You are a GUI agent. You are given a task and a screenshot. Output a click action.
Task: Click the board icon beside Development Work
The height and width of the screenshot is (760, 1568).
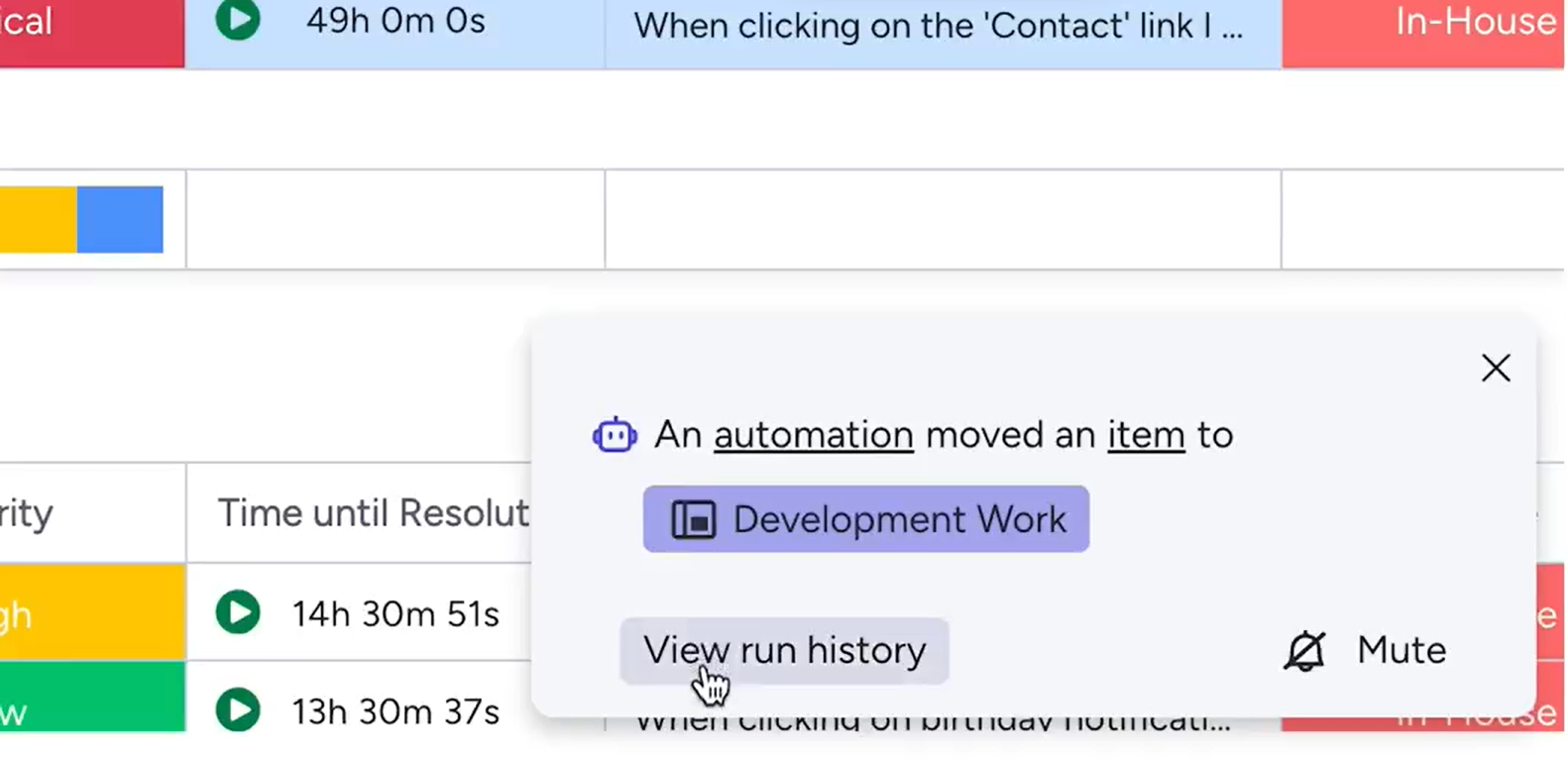[x=693, y=519]
